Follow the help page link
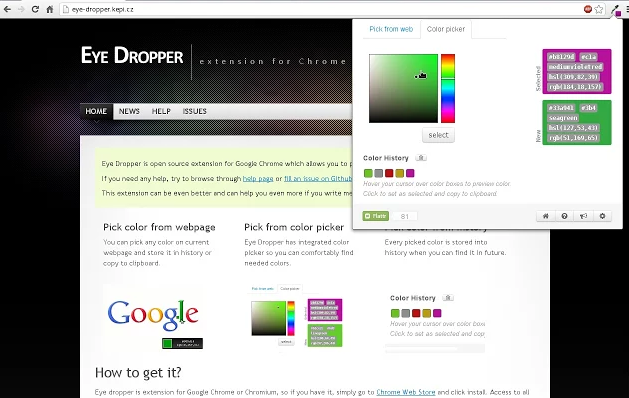Image resolution: width=629 pixels, height=398 pixels. pos(258,179)
